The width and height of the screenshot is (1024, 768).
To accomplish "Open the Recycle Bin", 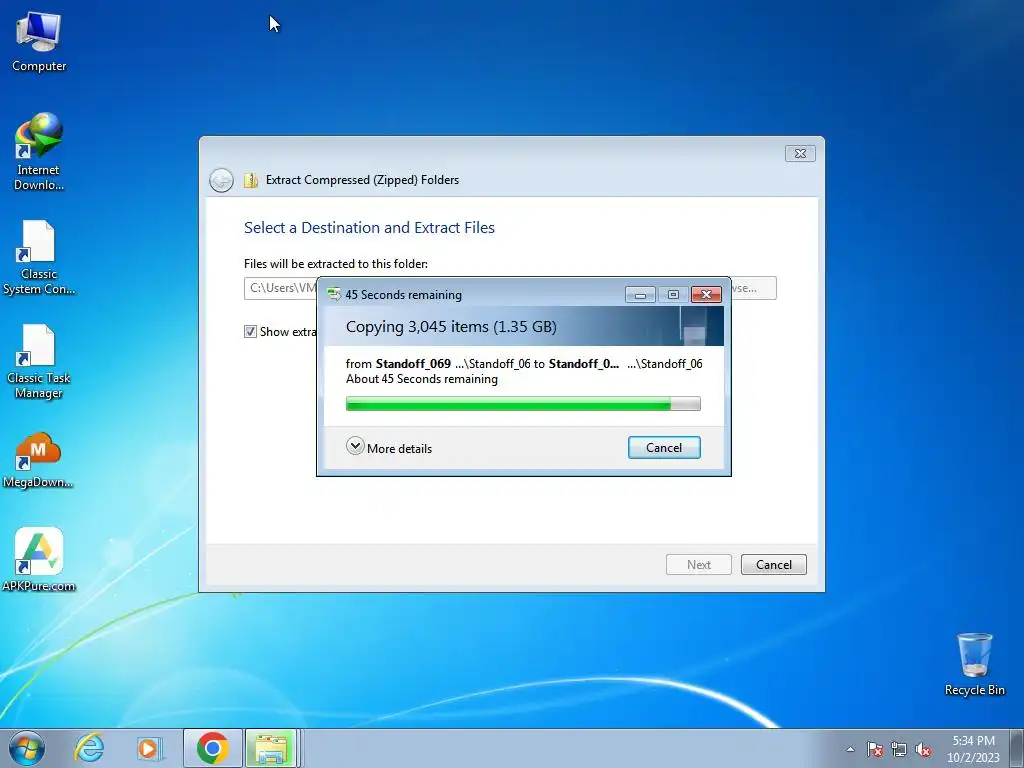I will pos(974,664).
